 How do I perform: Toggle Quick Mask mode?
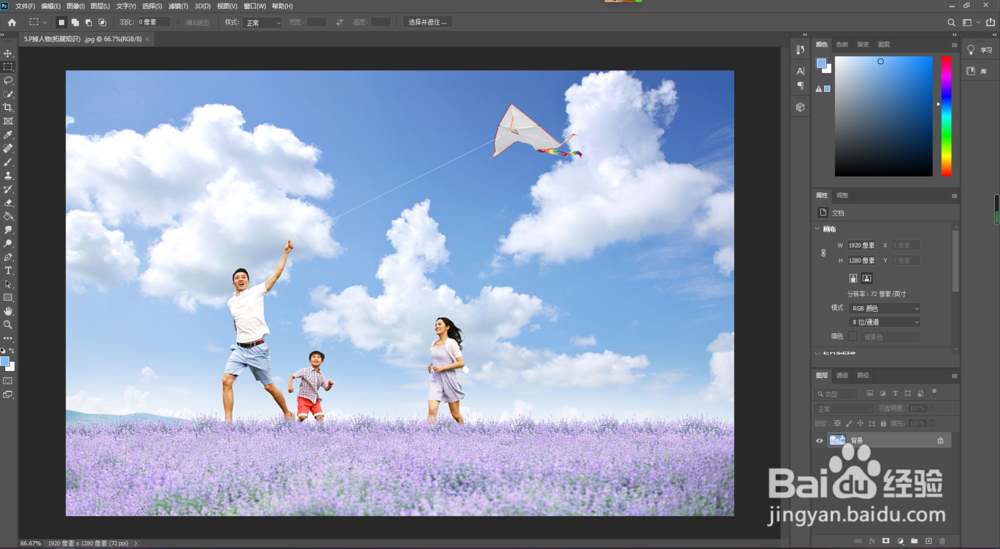click(x=8, y=381)
